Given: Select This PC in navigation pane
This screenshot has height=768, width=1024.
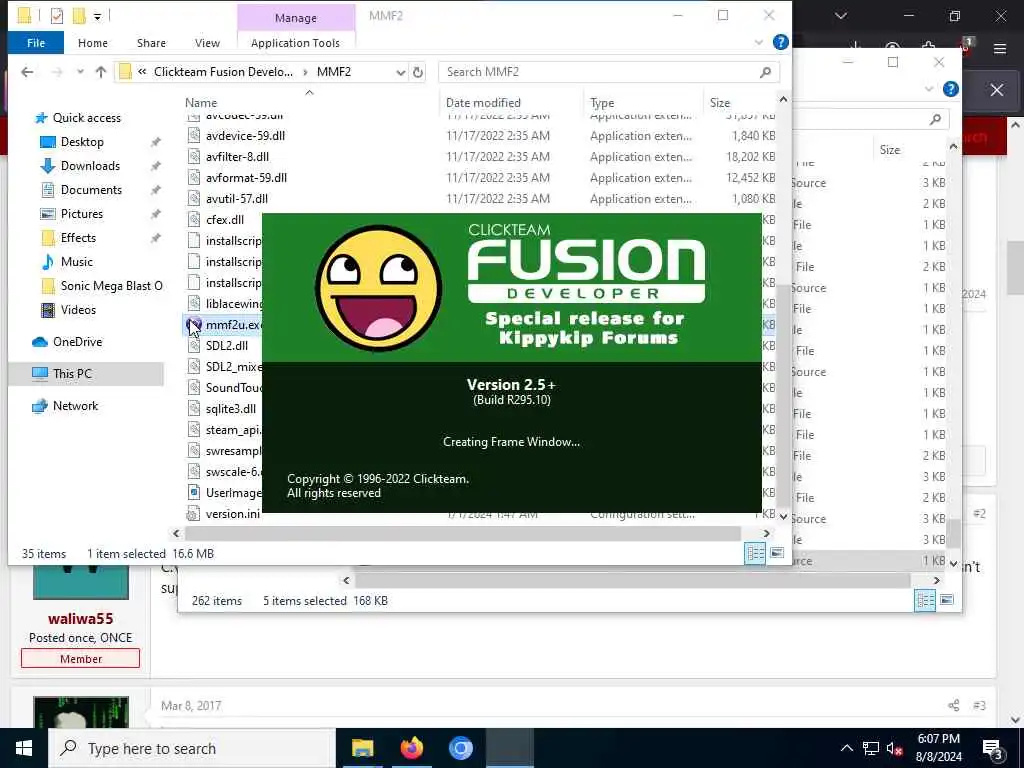Looking at the screenshot, I should (x=72, y=374).
